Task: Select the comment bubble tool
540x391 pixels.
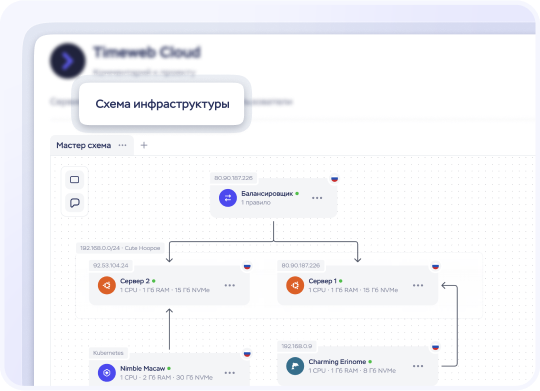Action: point(74,203)
